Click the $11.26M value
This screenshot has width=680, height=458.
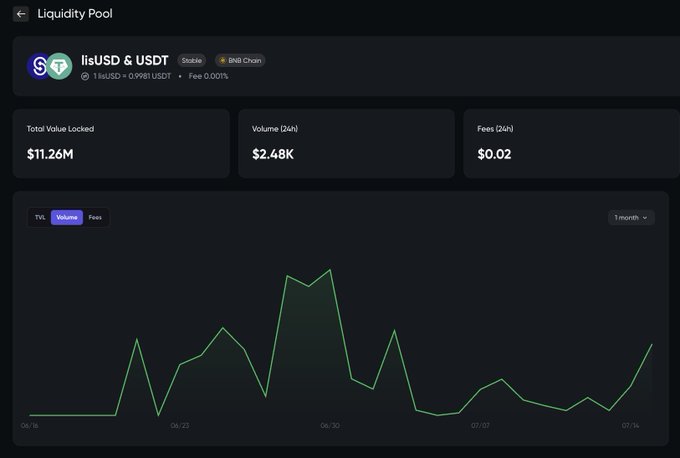click(x=50, y=154)
